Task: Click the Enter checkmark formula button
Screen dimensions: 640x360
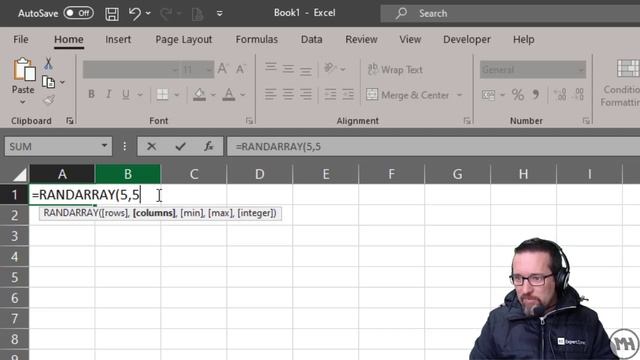Action: point(180,146)
